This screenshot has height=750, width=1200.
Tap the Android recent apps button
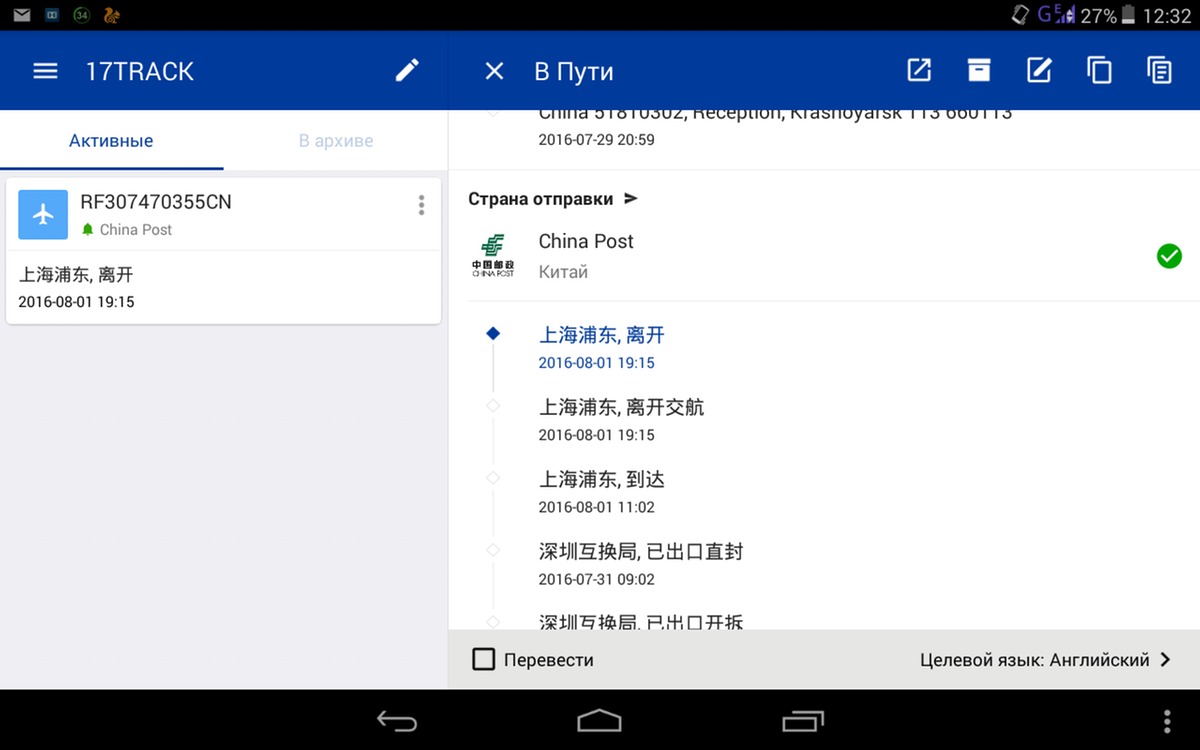pyautogui.click(x=803, y=721)
